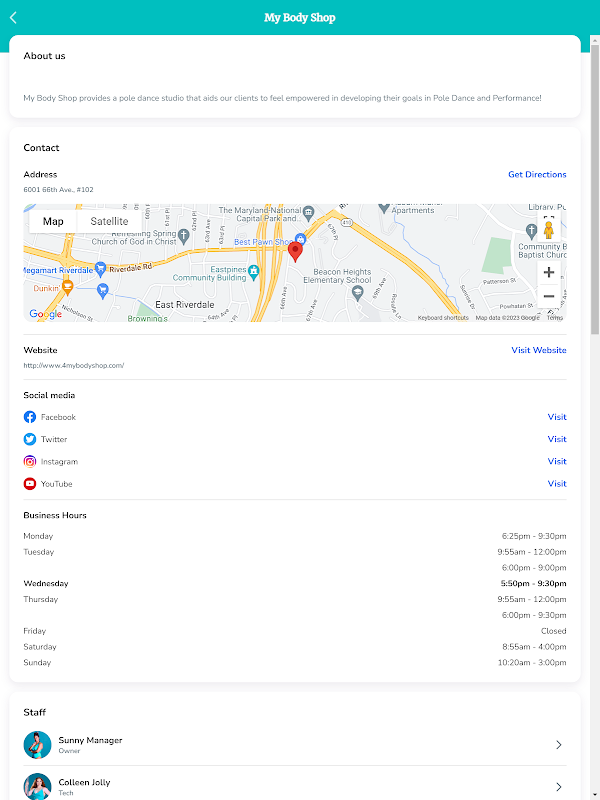Open Sunny Manager profile photo

[37, 745]
